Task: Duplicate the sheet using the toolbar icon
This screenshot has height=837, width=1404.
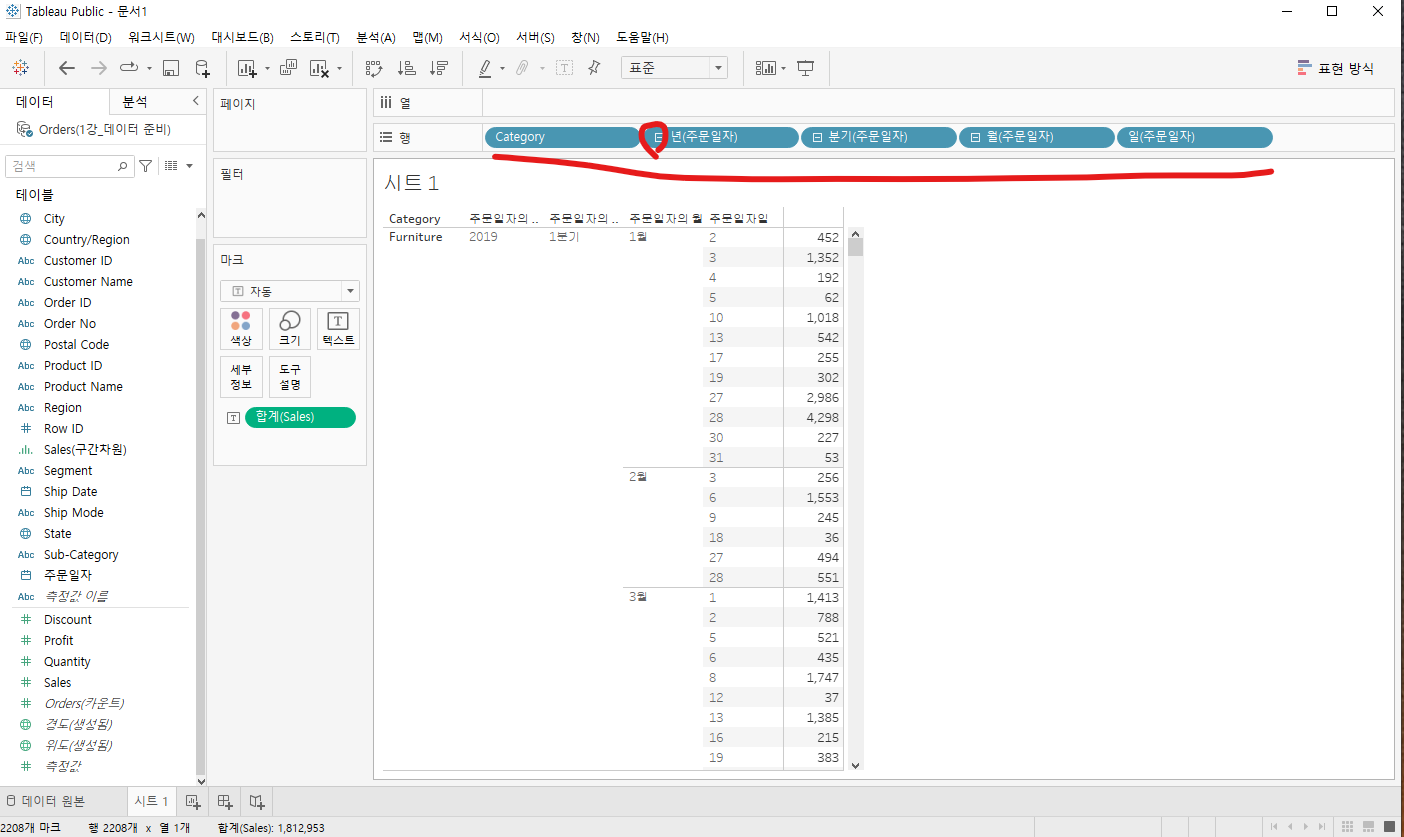Action: [x=288, y=68]
